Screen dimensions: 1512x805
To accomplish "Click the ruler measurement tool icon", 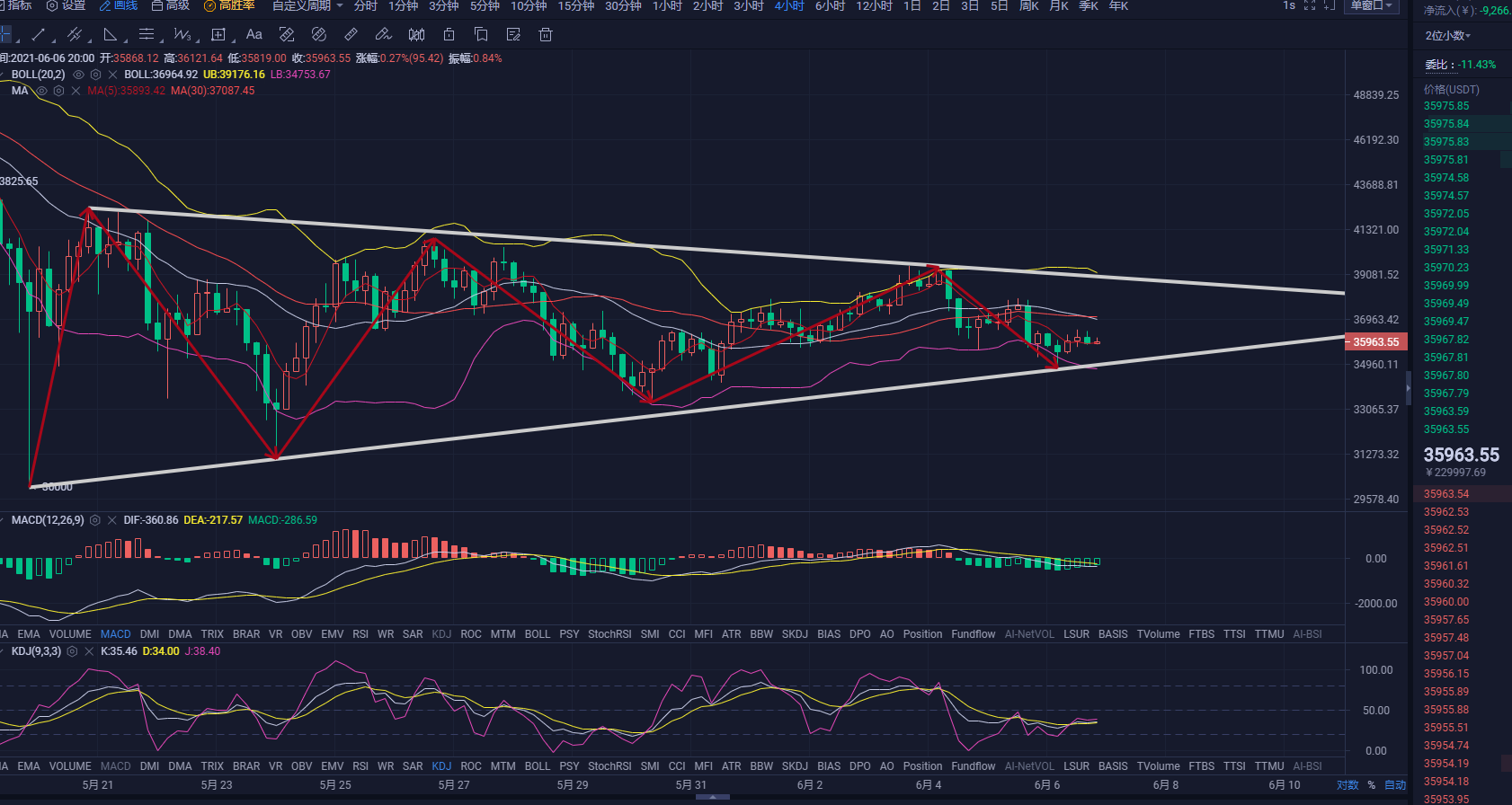I will (351, 35).
